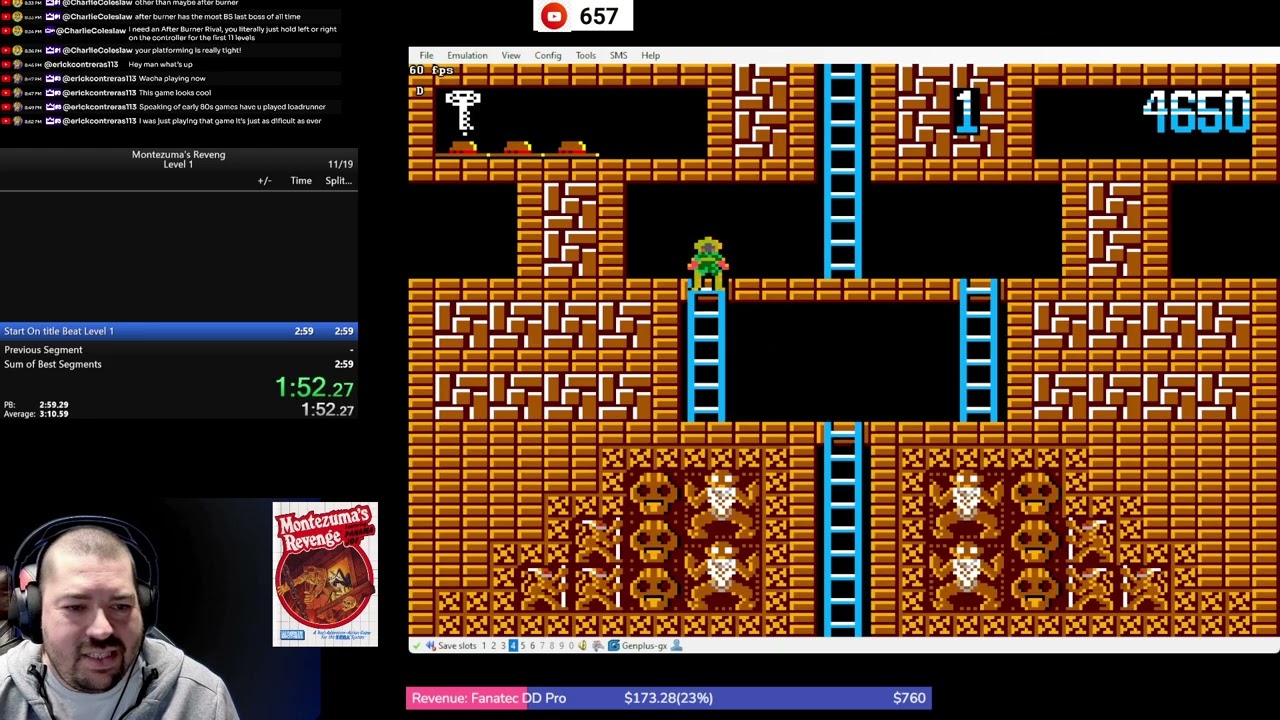Click the 657 subscriber count

tap(598, 16)
